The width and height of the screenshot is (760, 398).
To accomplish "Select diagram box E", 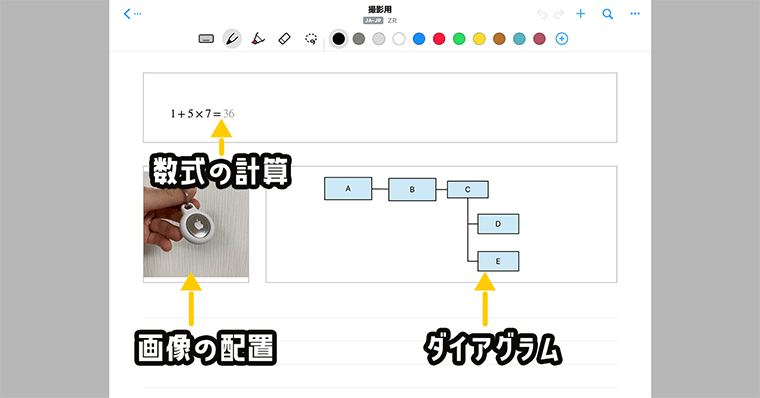I will 498,261.
